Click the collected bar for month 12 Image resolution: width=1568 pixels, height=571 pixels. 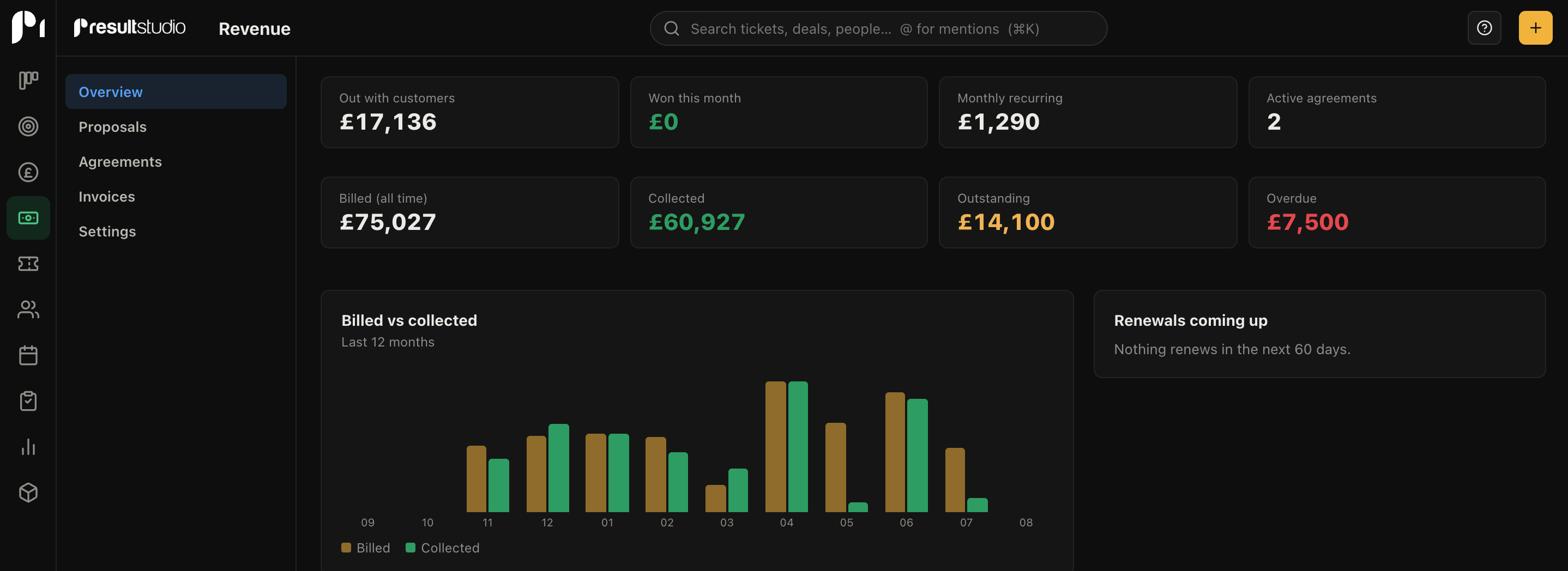click(x=558, y=467)
